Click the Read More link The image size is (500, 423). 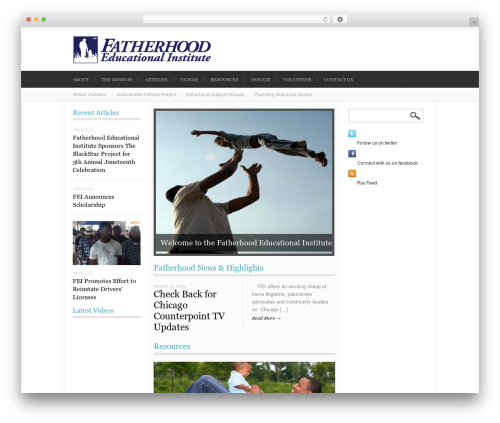click(266, 318)
